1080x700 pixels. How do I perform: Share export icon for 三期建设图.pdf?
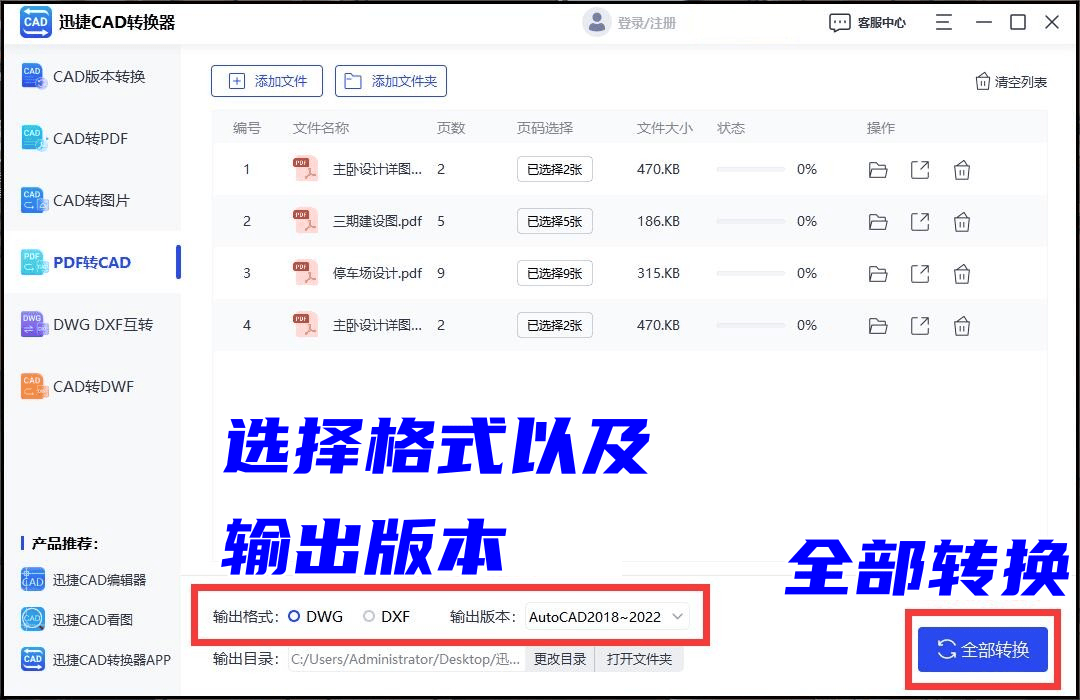click(920, 222)
